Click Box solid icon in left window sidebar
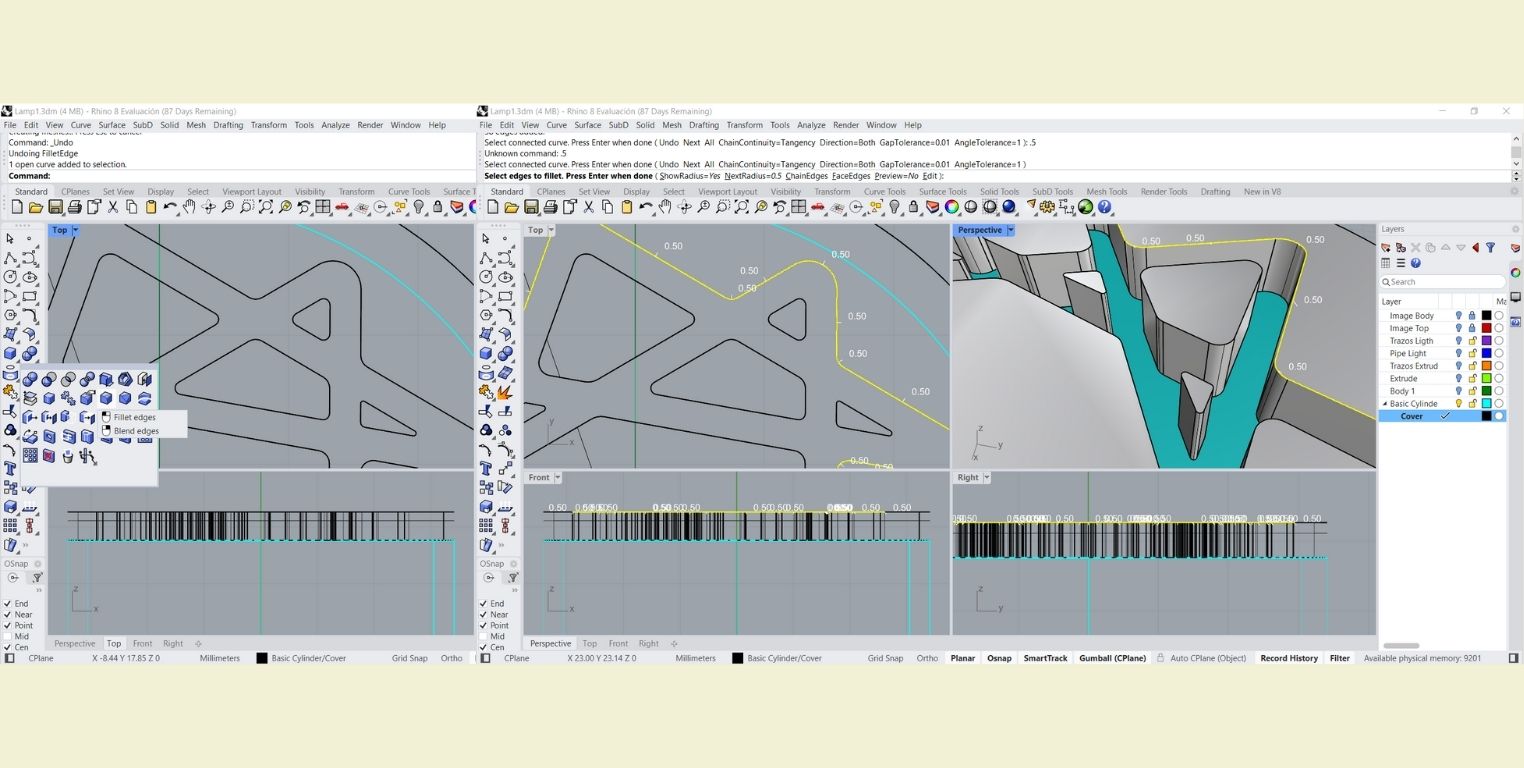1524x768 pixels. 10,353
